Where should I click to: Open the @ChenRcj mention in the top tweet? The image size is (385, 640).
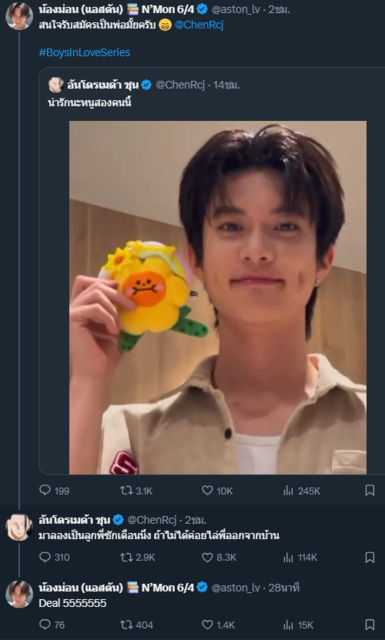pos(199,25)
